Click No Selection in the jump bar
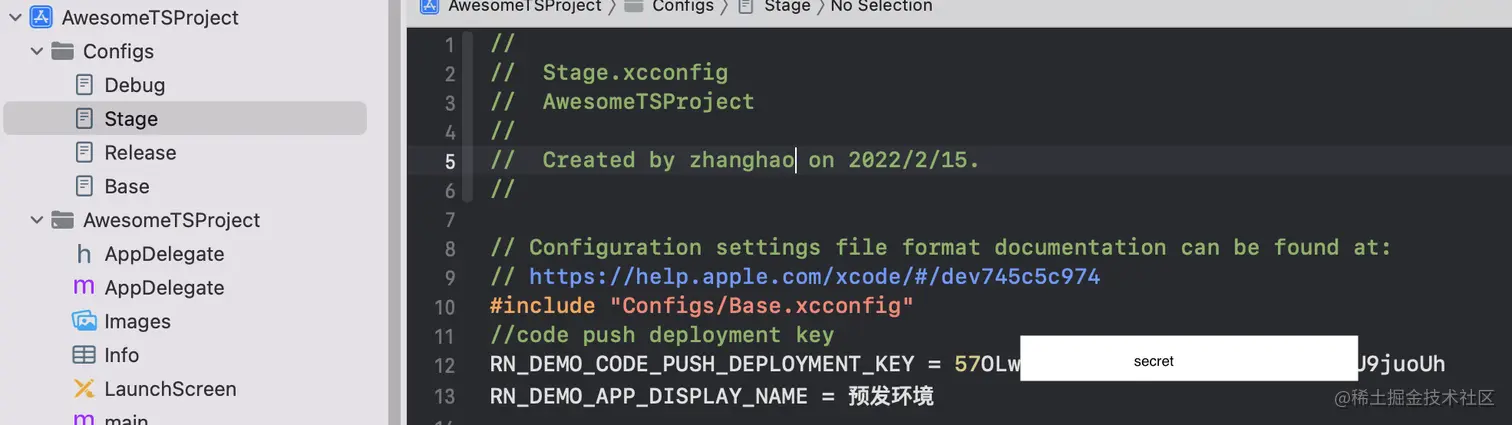Image resolution: width=1512 pixels, height=425 pixels. (881, 6)
